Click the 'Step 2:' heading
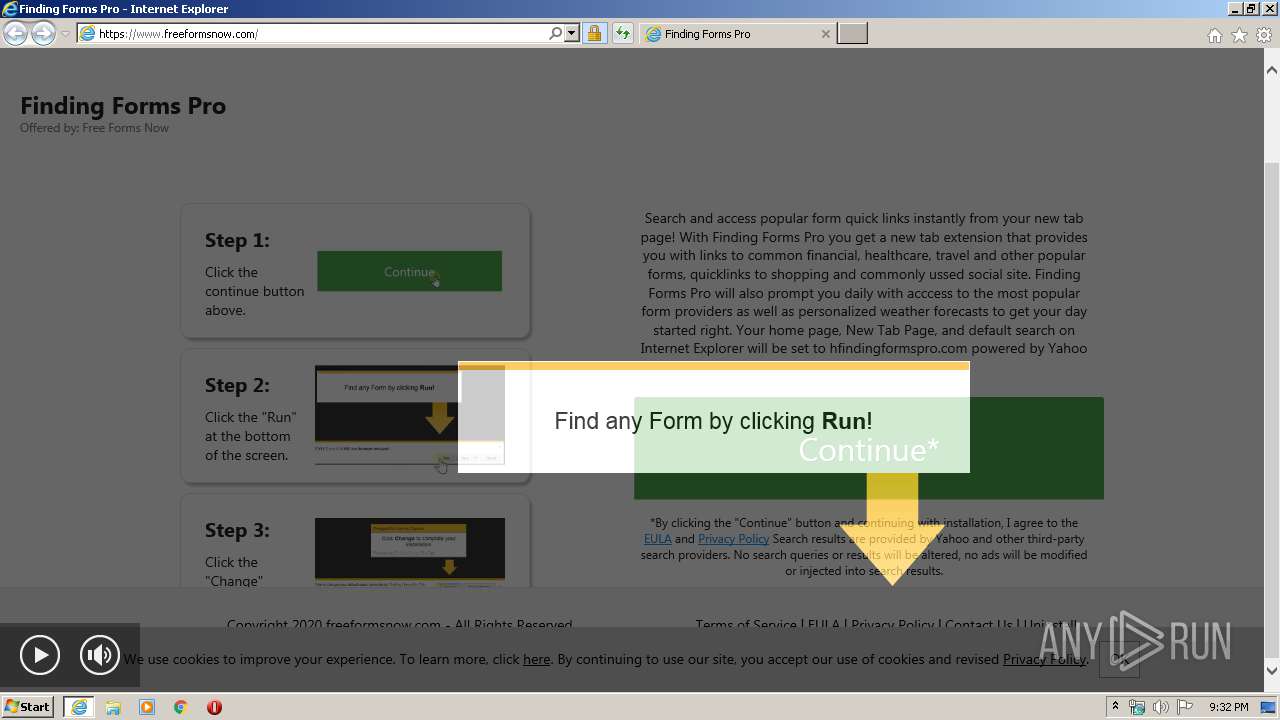 [x=237, y=385]
